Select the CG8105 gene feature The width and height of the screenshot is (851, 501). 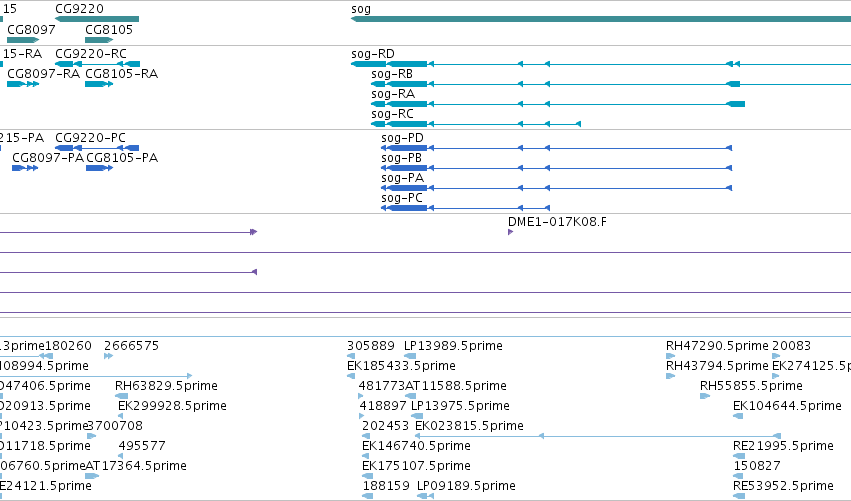(x=99, y=40)
